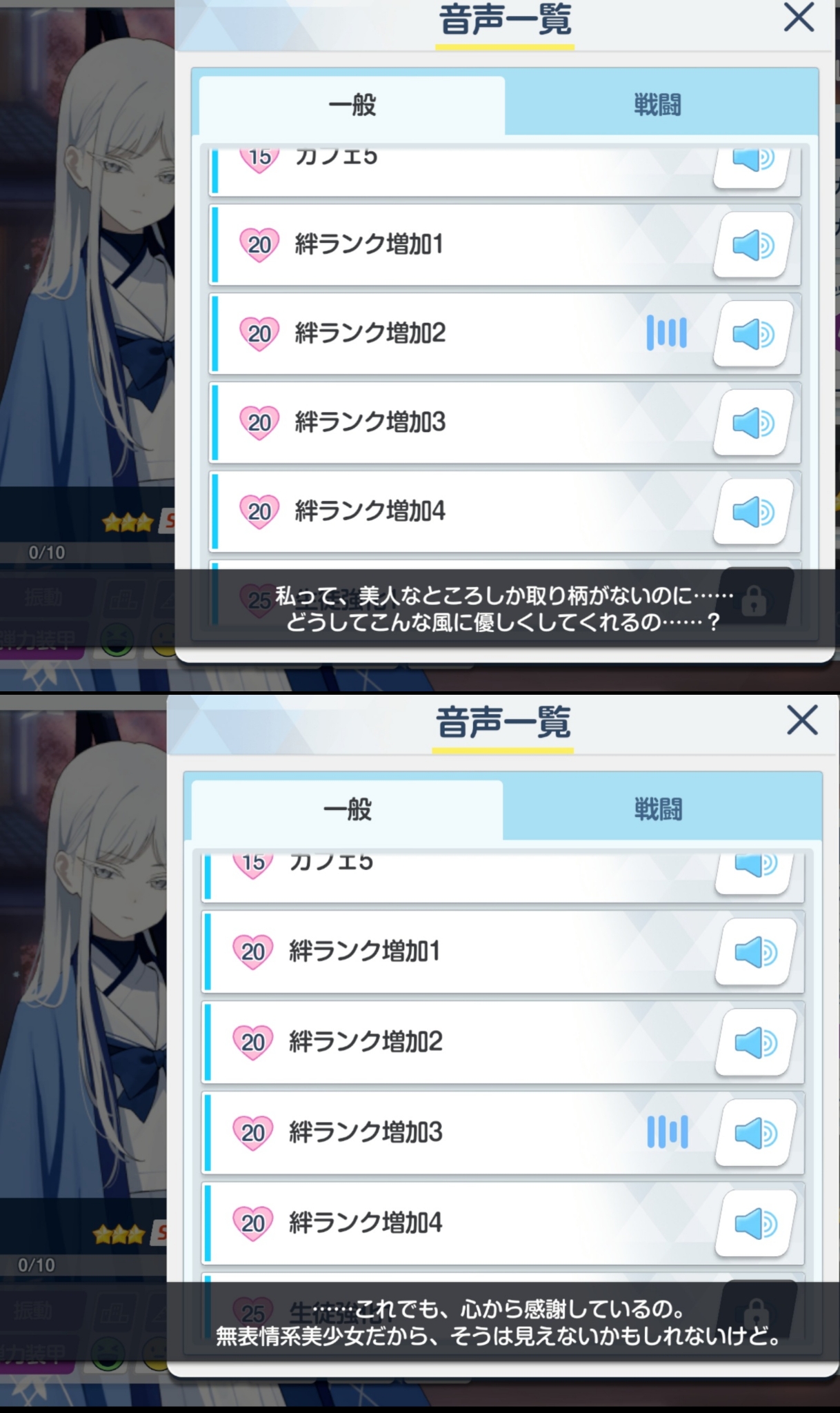Play カフェ5 voice in lower panel
This screenshot has height=1413, width=840.
click(x=756, y=871)
